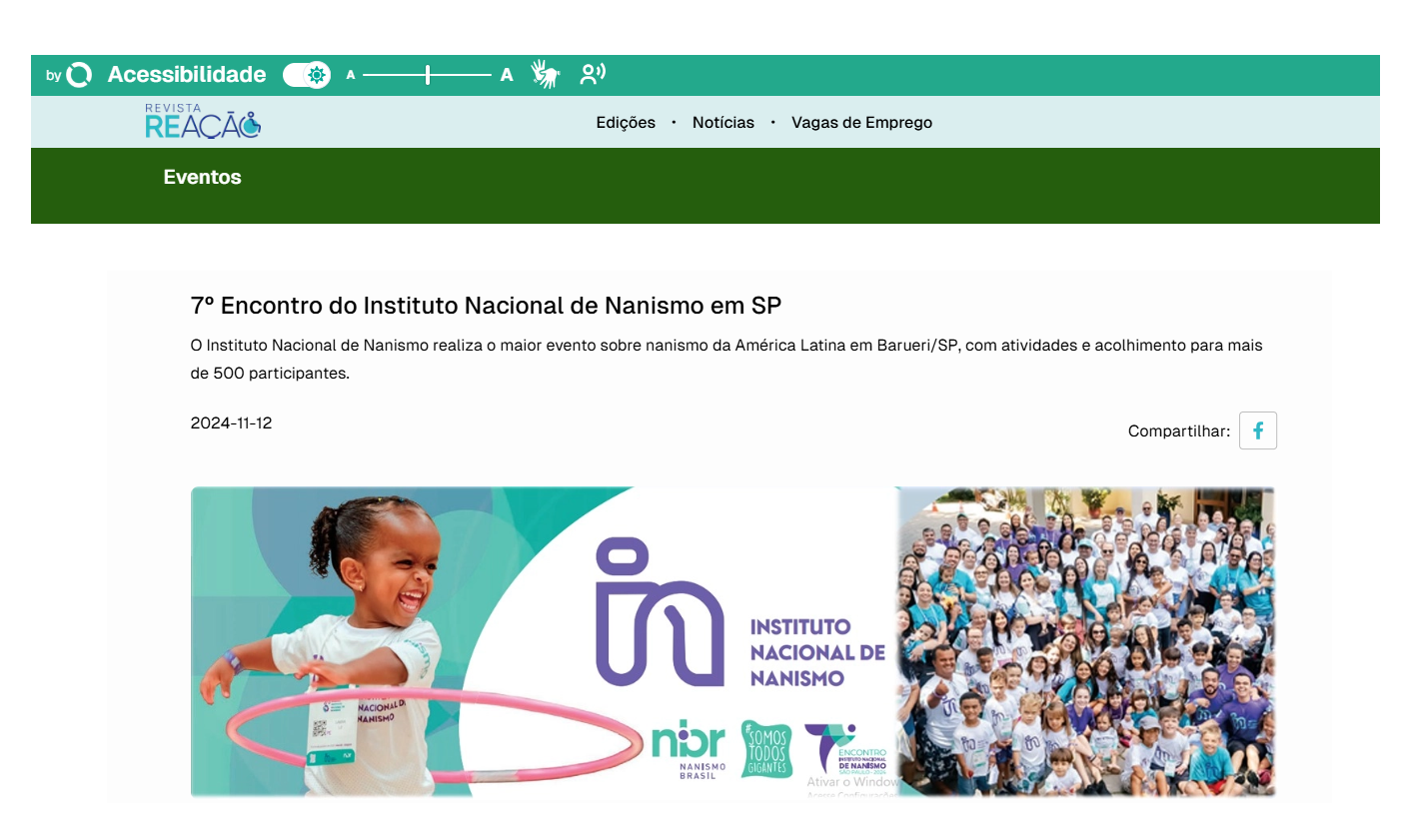
Task: Click the Facebook share icon
Action: tap(1257, 430)
